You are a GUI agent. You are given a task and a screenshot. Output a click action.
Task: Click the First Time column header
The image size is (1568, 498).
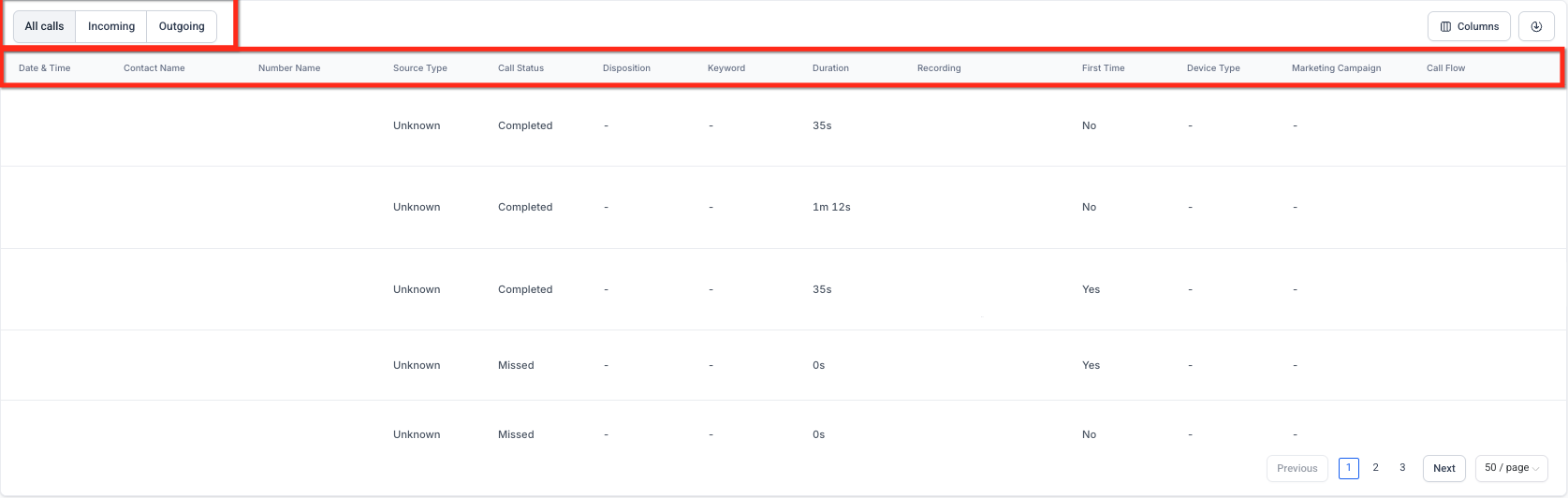click(1104, 68)
